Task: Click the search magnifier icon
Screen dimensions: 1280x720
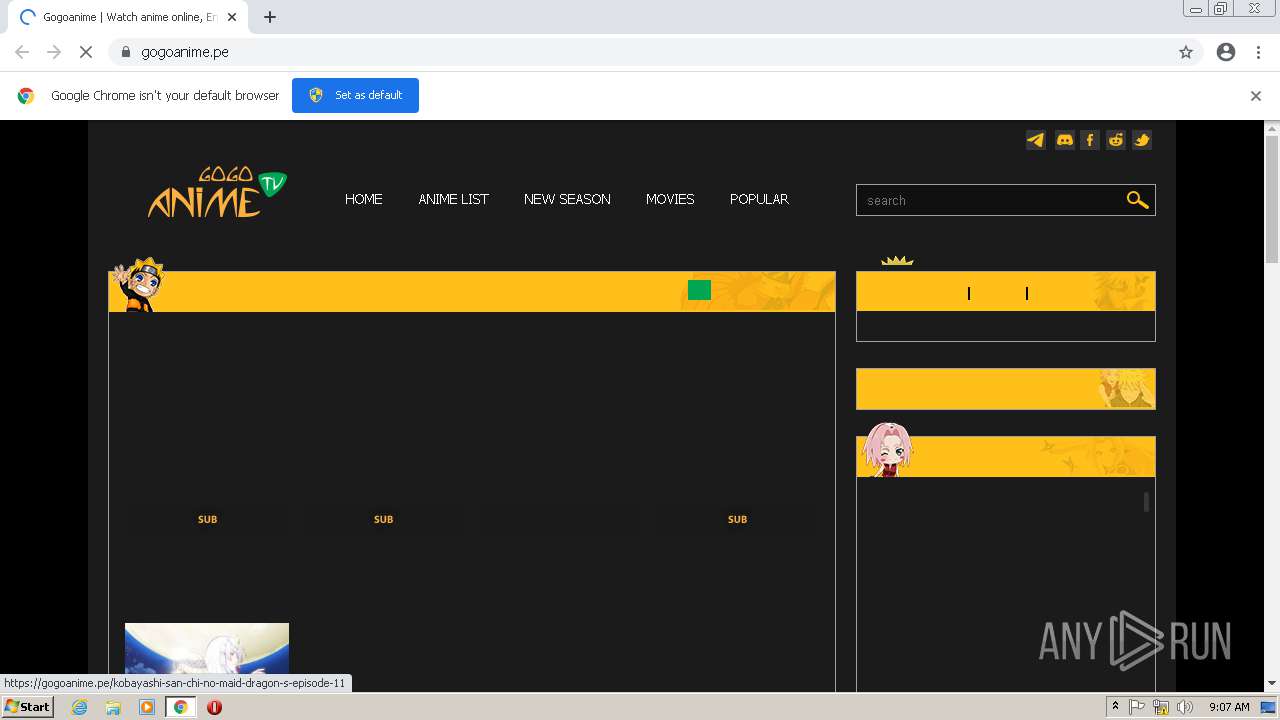Action: tap(1137, 200)
